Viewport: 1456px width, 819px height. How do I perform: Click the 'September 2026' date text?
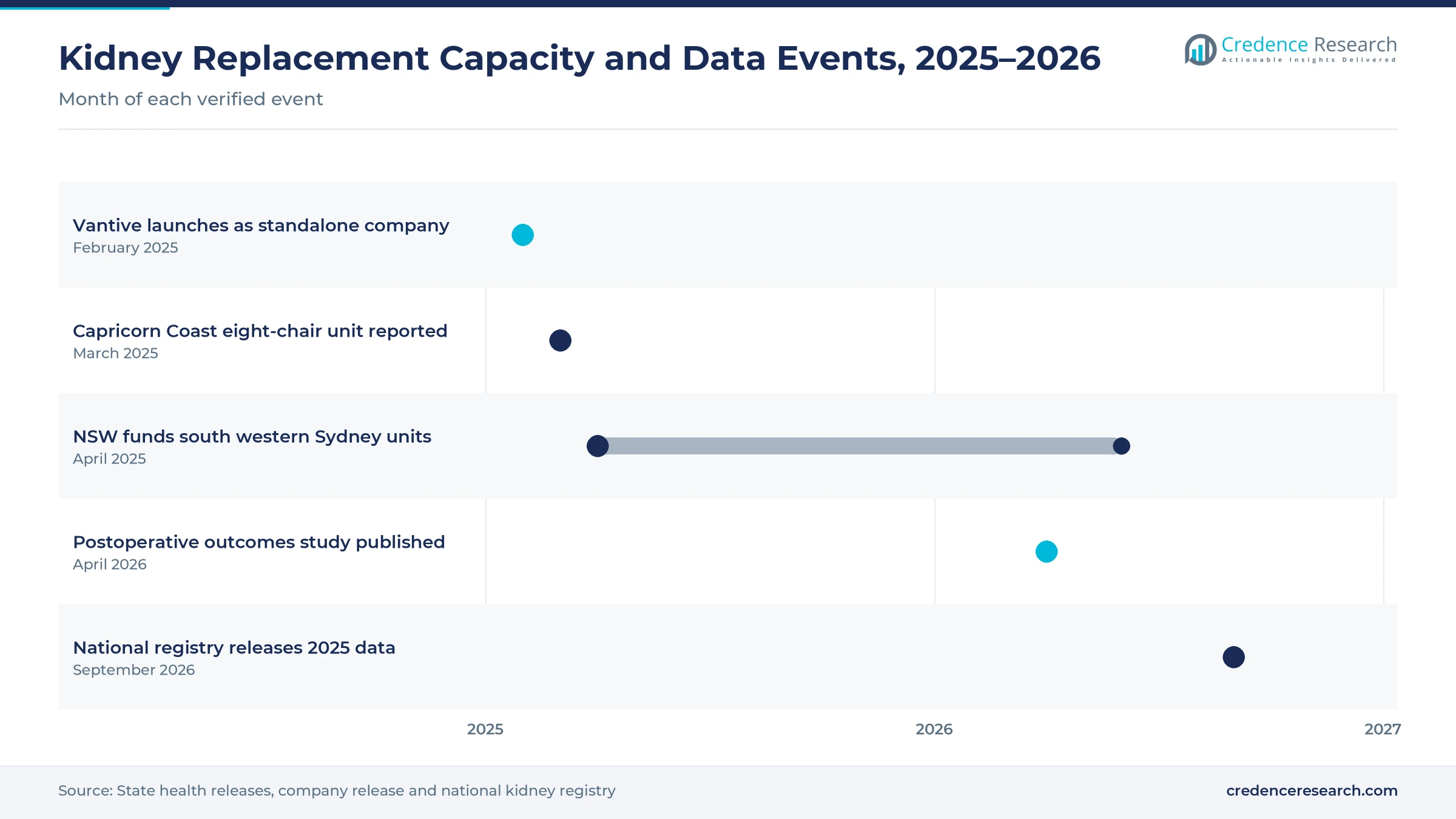[133, 670]
